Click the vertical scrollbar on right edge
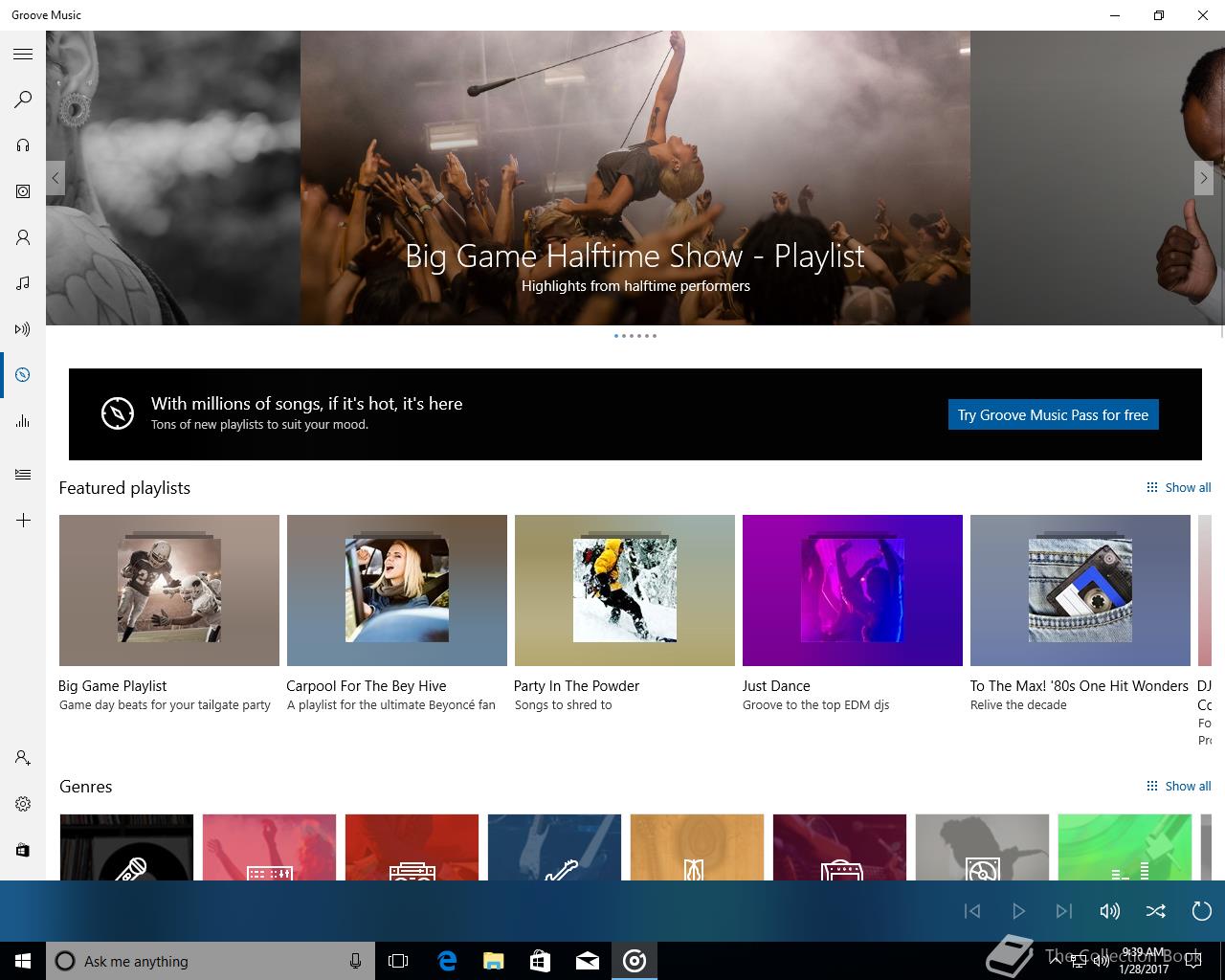The image size is (1225, 980). tap(1220, 186)
